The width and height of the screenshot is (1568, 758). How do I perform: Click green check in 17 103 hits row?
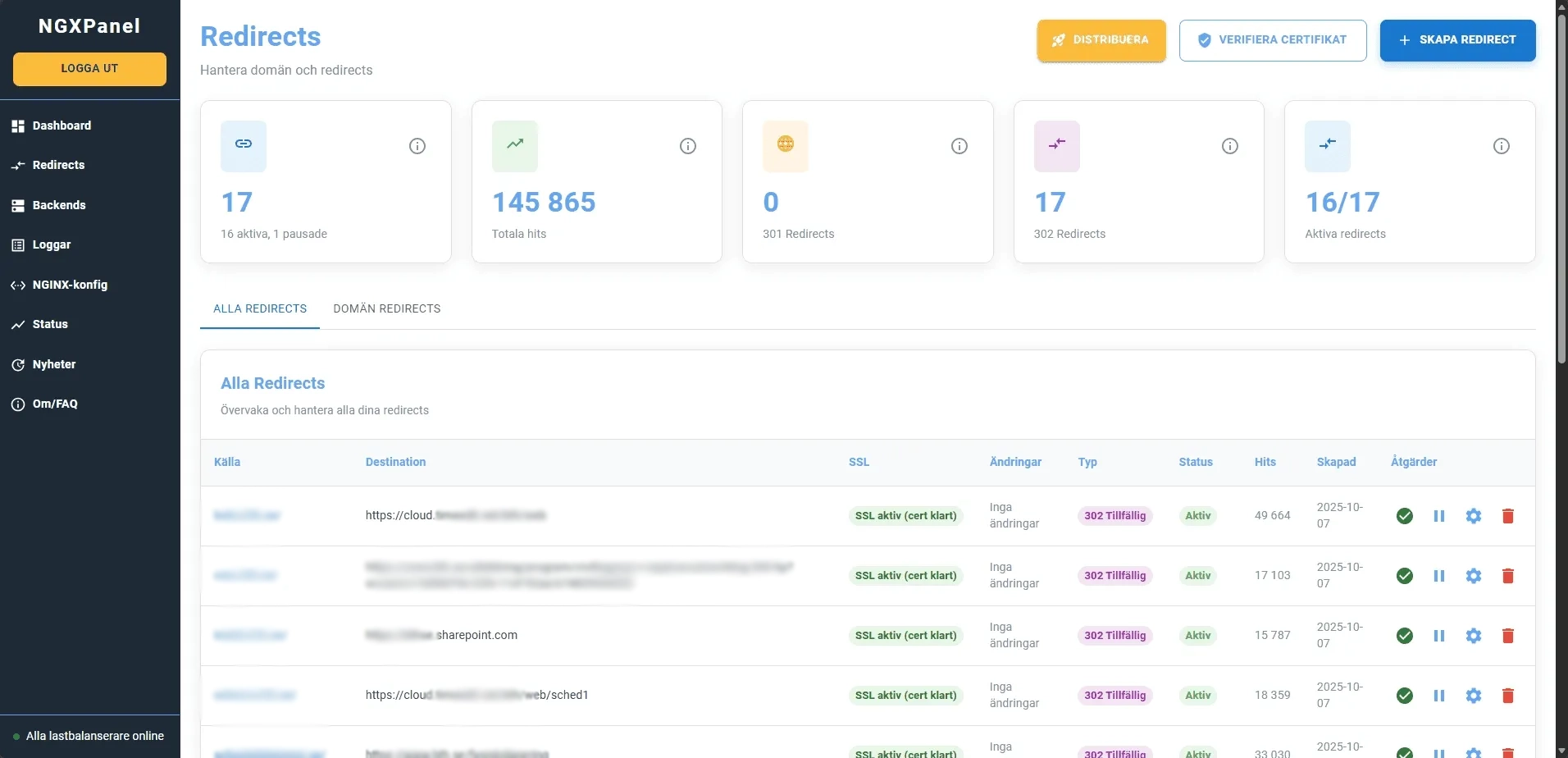coord(1405,576)
